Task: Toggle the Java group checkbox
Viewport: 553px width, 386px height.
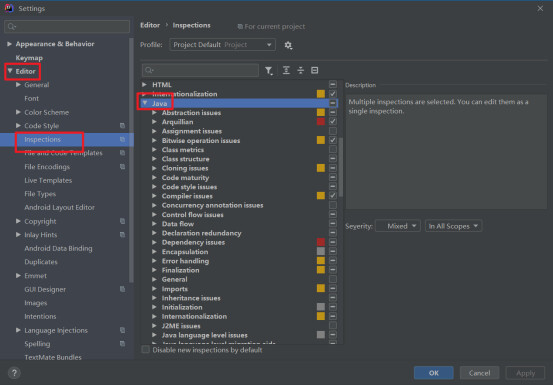Action: [333, 103]
